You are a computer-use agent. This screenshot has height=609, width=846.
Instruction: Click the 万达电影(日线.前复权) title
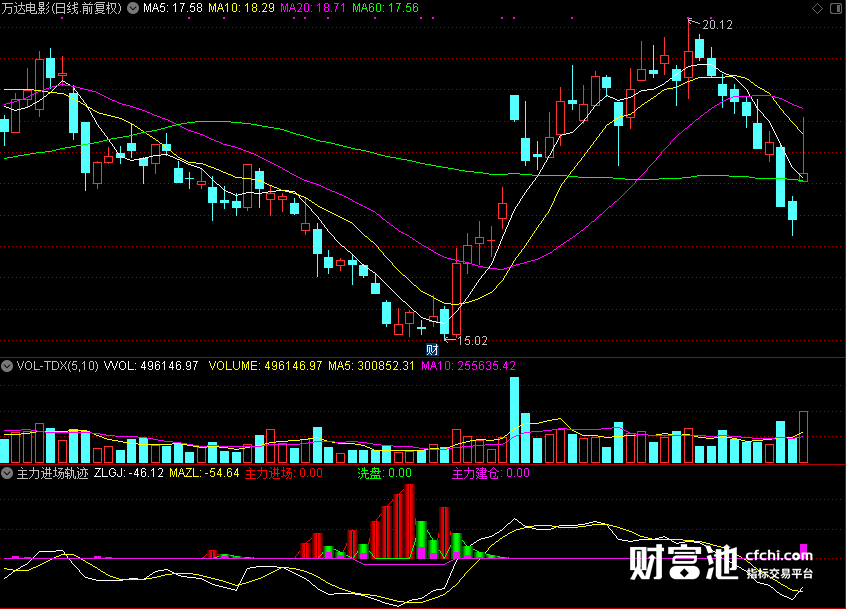tap(62, 8)
